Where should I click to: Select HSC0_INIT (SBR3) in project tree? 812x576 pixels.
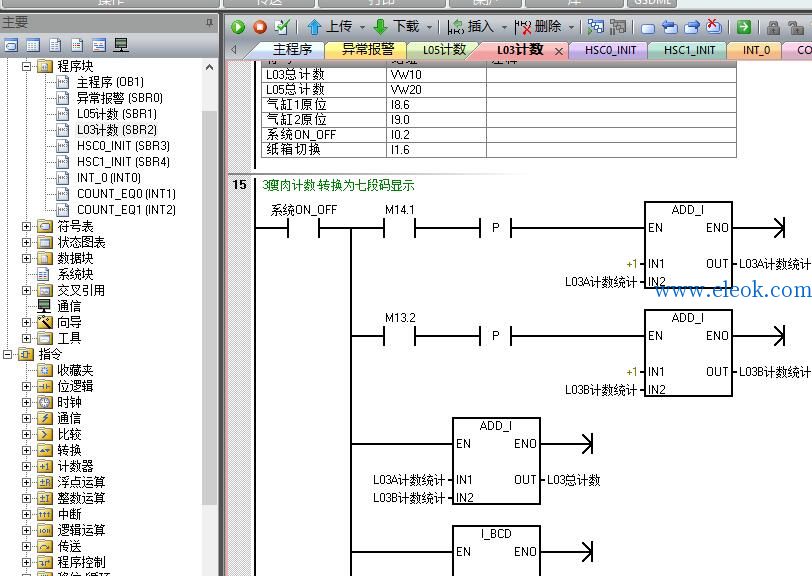[x=123, y=146]
